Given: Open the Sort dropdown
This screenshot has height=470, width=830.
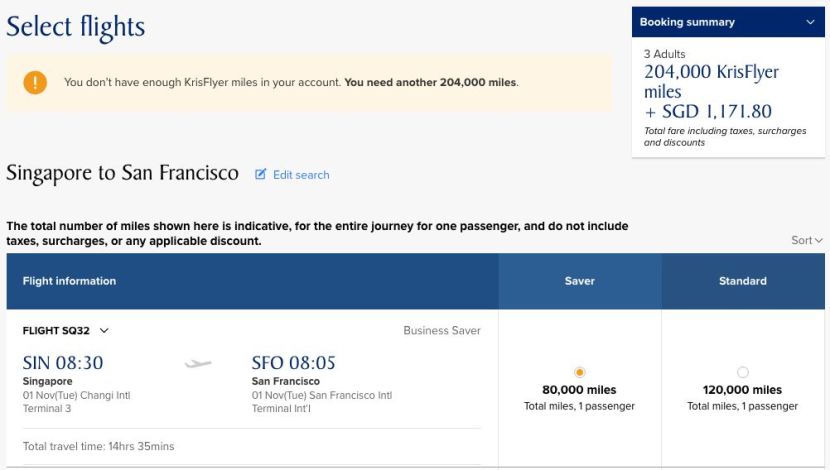Looking at the screenshot, I should [806, 240].
